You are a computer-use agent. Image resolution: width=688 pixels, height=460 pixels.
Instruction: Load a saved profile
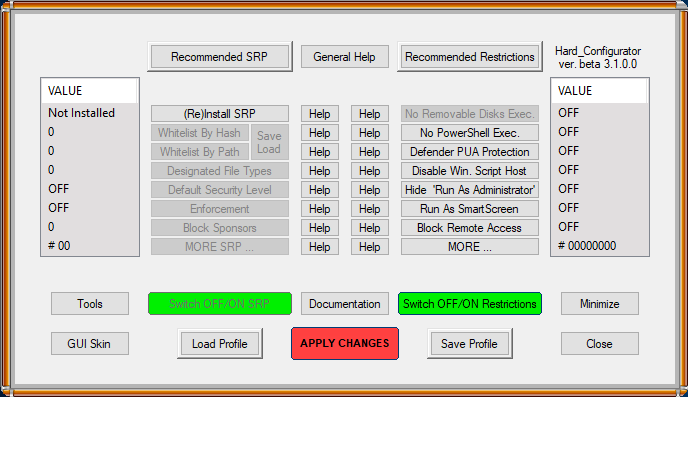click(220, 344)
